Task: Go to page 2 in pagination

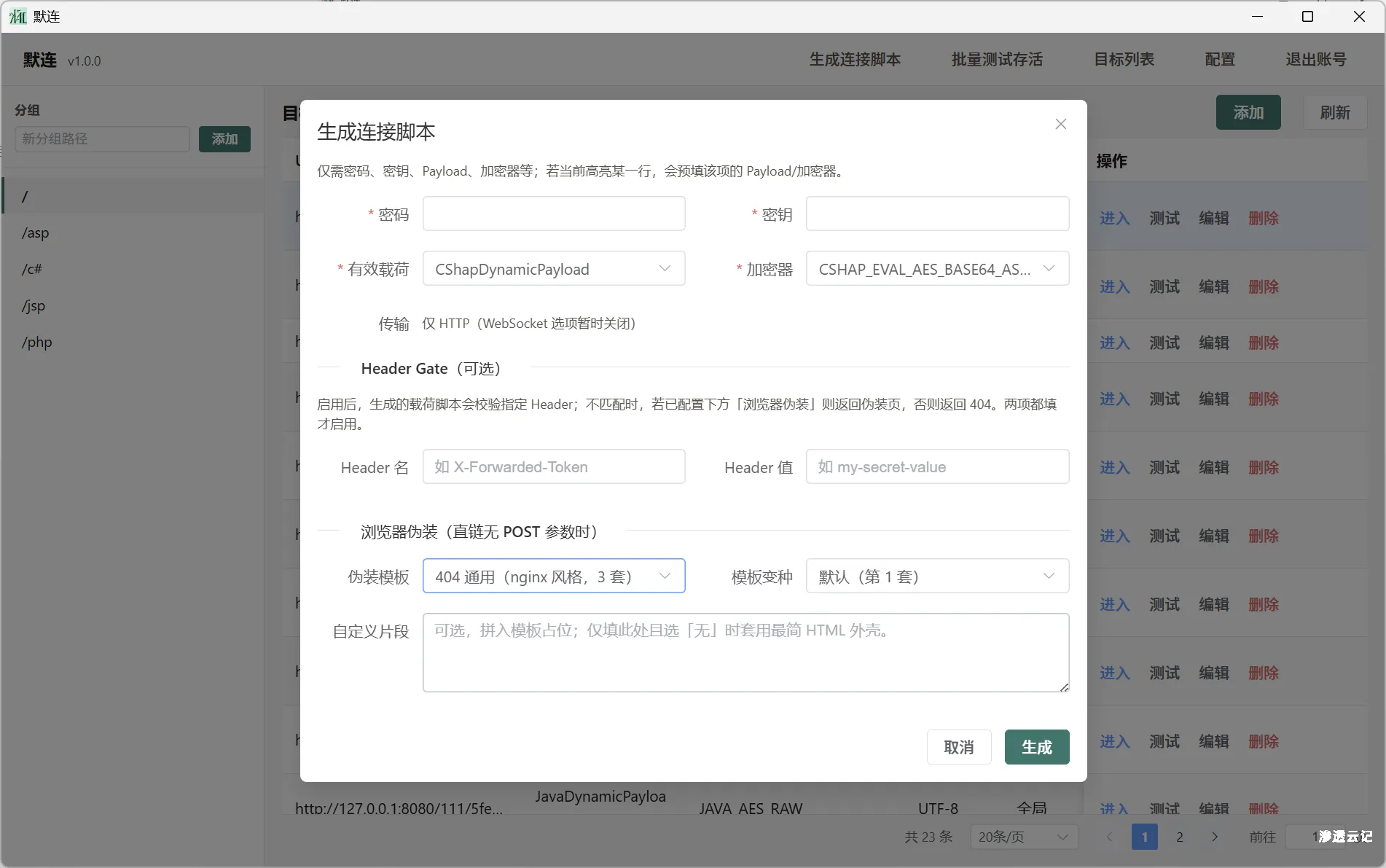Action: [x=1179, y=837]
